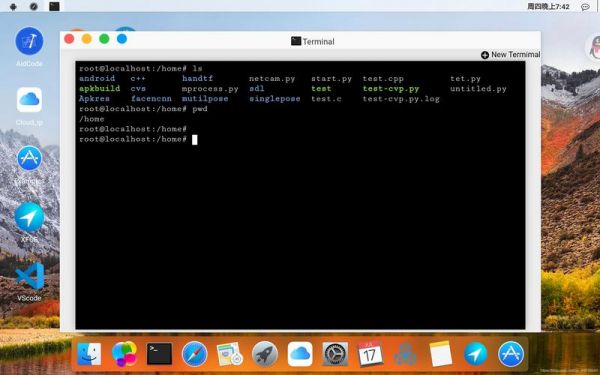Viewport: 600px width, 375px height.
Task: Click the plus icon beside New Terminal
Action: (x=485, y=55)
